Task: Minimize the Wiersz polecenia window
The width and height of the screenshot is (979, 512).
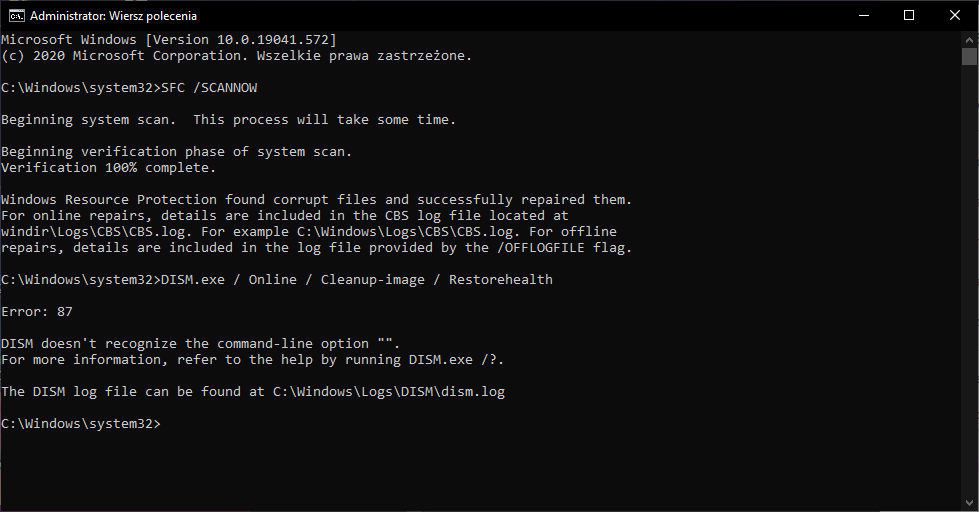Action: tap(864, 16)
